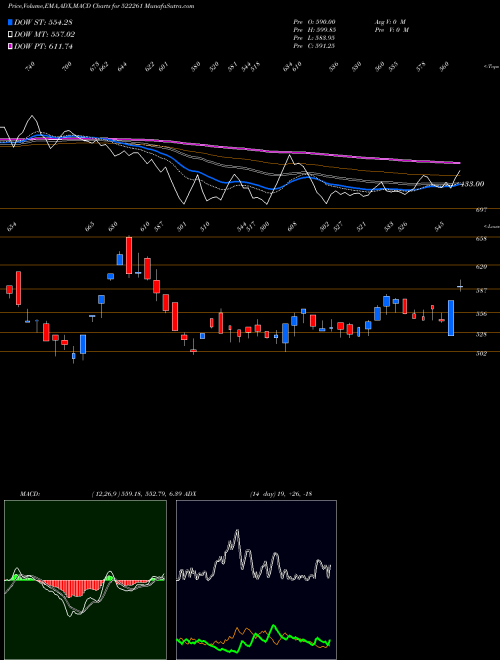The width and height of the screenshot is (500, 660).
Task: Click the tallest red candlestick near 658
Action: pos(129,255)
